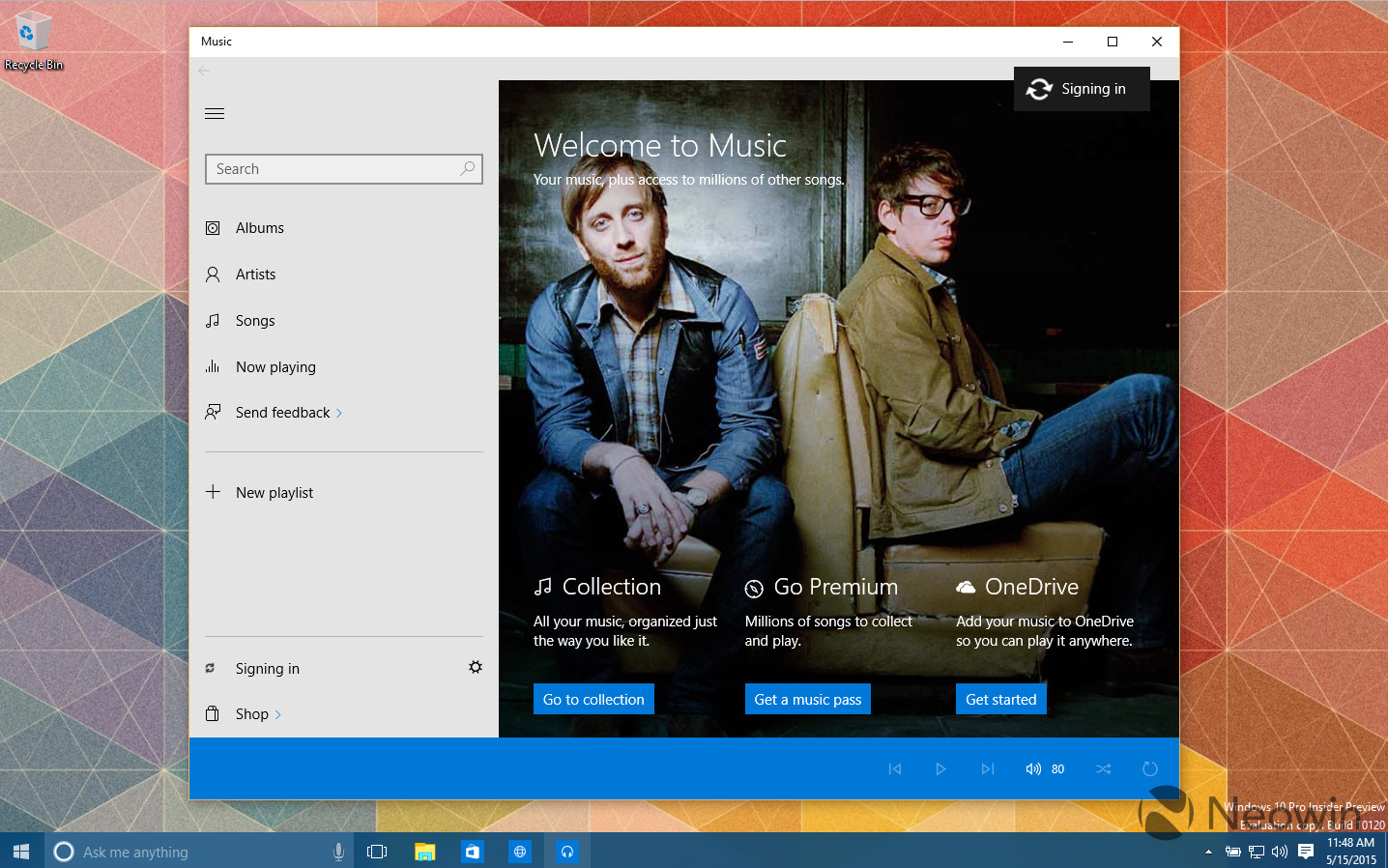The width and height of the screenshot is (1388, 868).
Task: Click the Songs music note icon
Action: (213, 321)
